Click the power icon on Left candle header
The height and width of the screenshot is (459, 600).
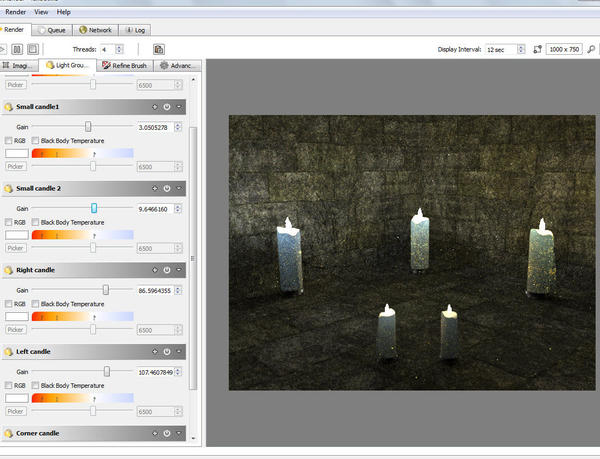(x=166, y=352)
